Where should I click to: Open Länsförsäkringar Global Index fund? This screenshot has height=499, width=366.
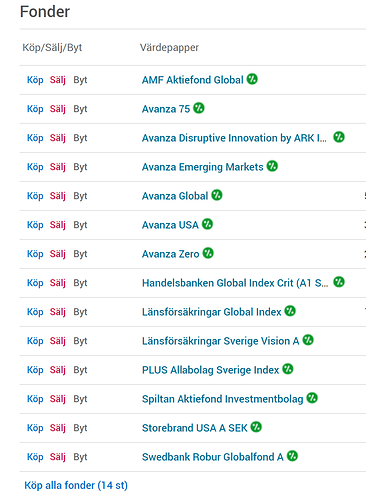pos(212,312)
